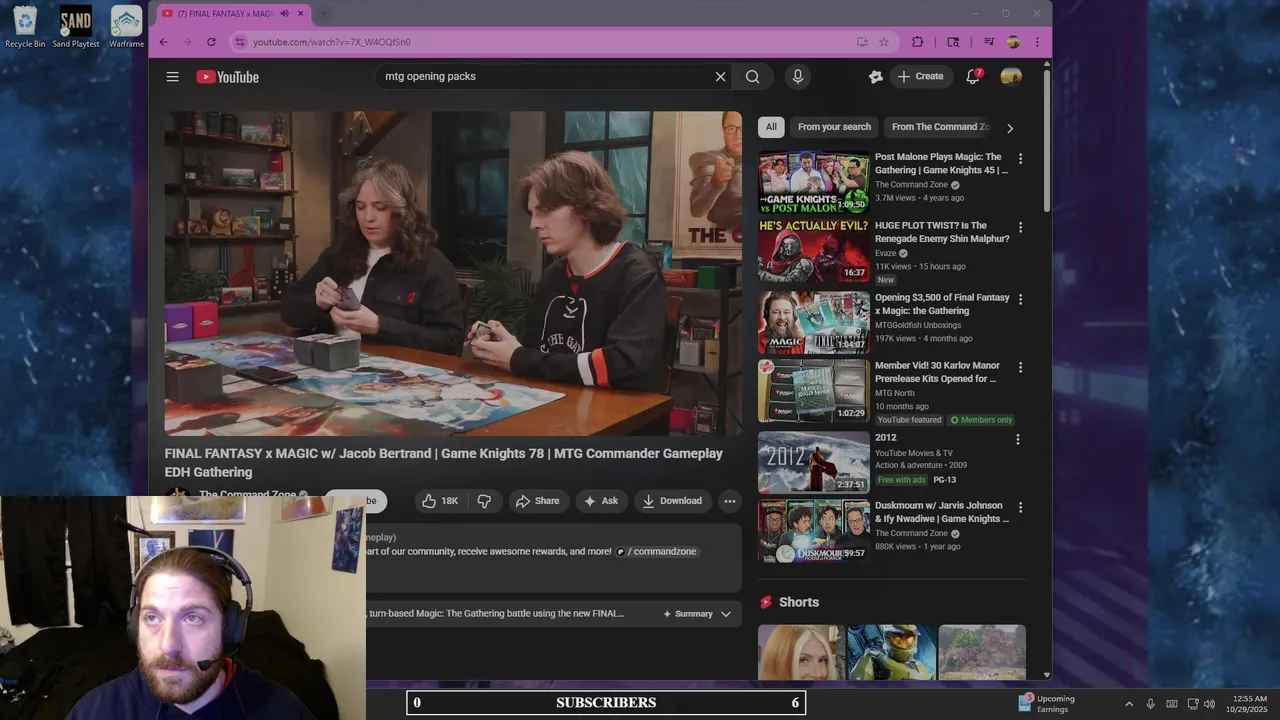Open the Halo Master Chief Shorts thumbnail

tap(892, 652)
